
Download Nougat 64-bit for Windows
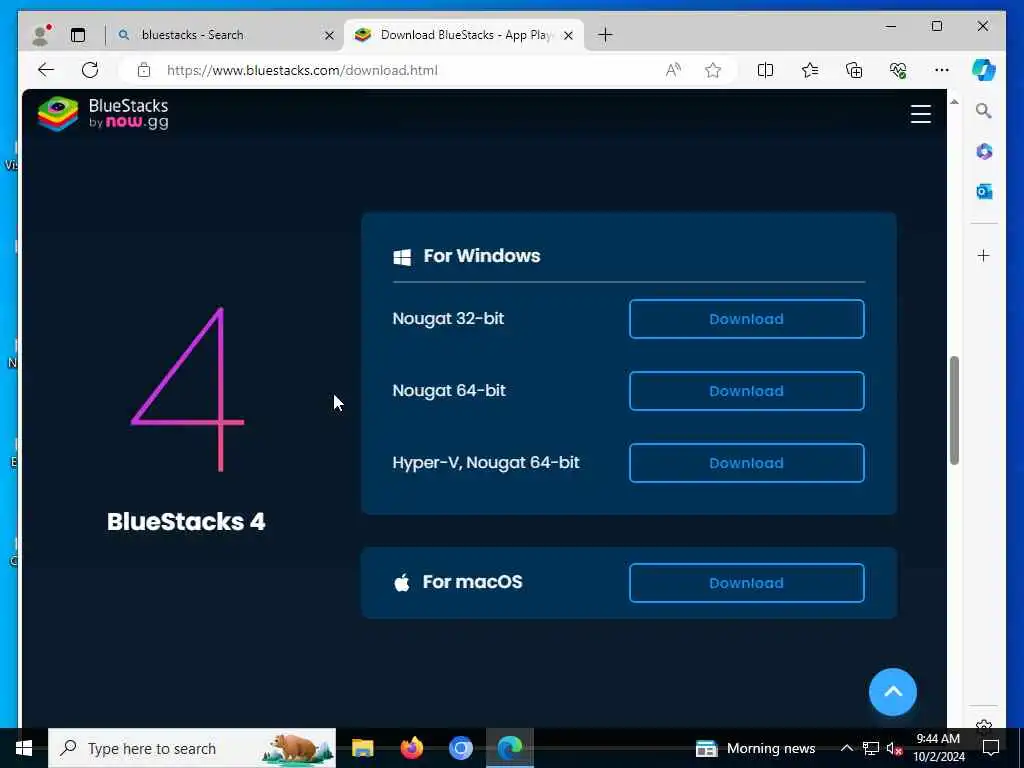[x=746, y=391]
